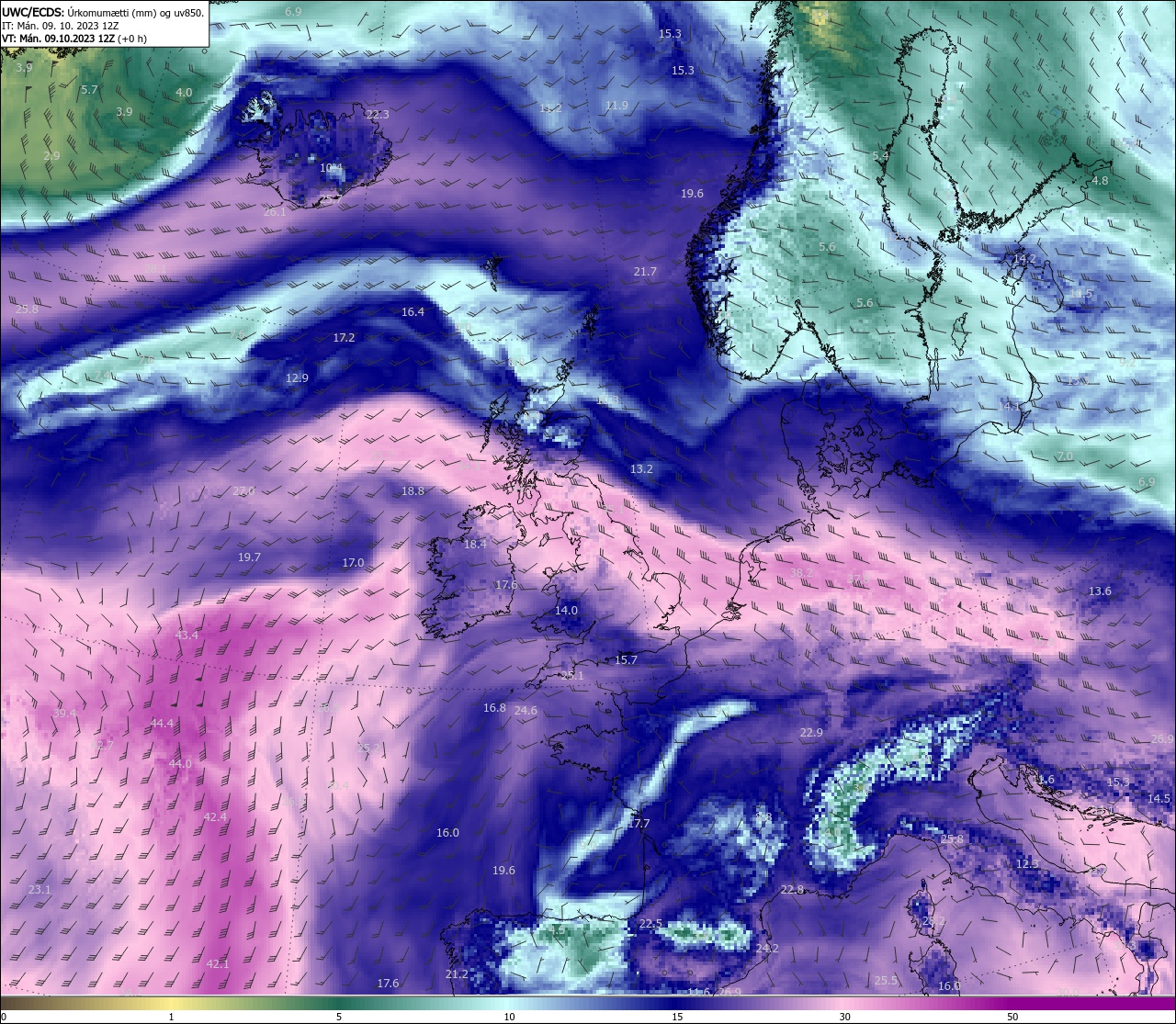Click the 38.2 value over Germany
1176x1024 pixels.
pyautogui.click(x=801, y=573)
